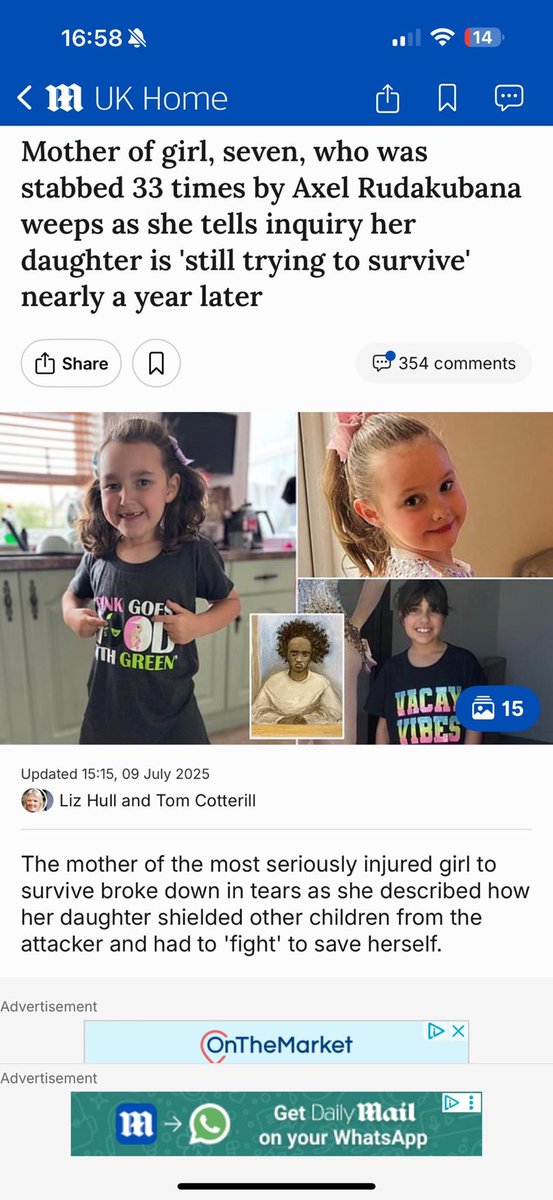Click the AdChoices triangle on OnTheMarket ad

point(436,1030)
